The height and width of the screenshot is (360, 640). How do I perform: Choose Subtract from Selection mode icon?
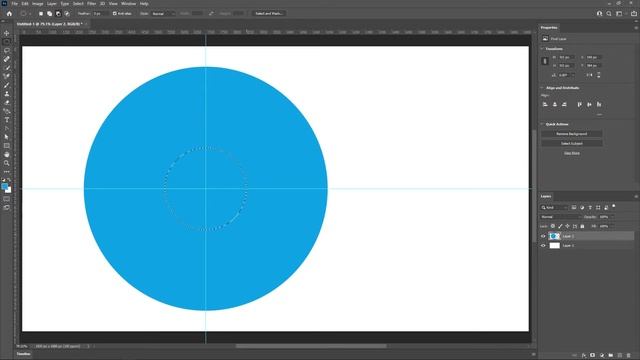58,13
